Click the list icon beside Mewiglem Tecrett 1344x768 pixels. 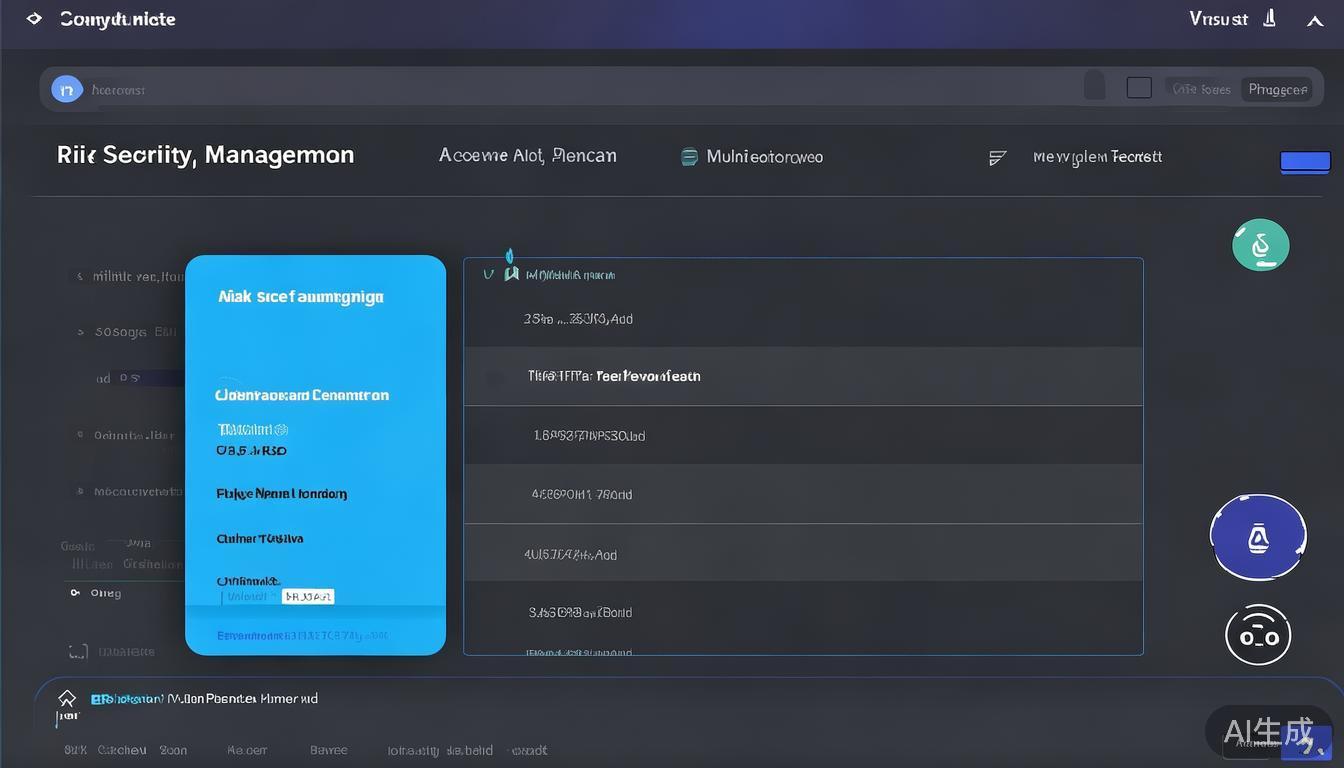997,158
